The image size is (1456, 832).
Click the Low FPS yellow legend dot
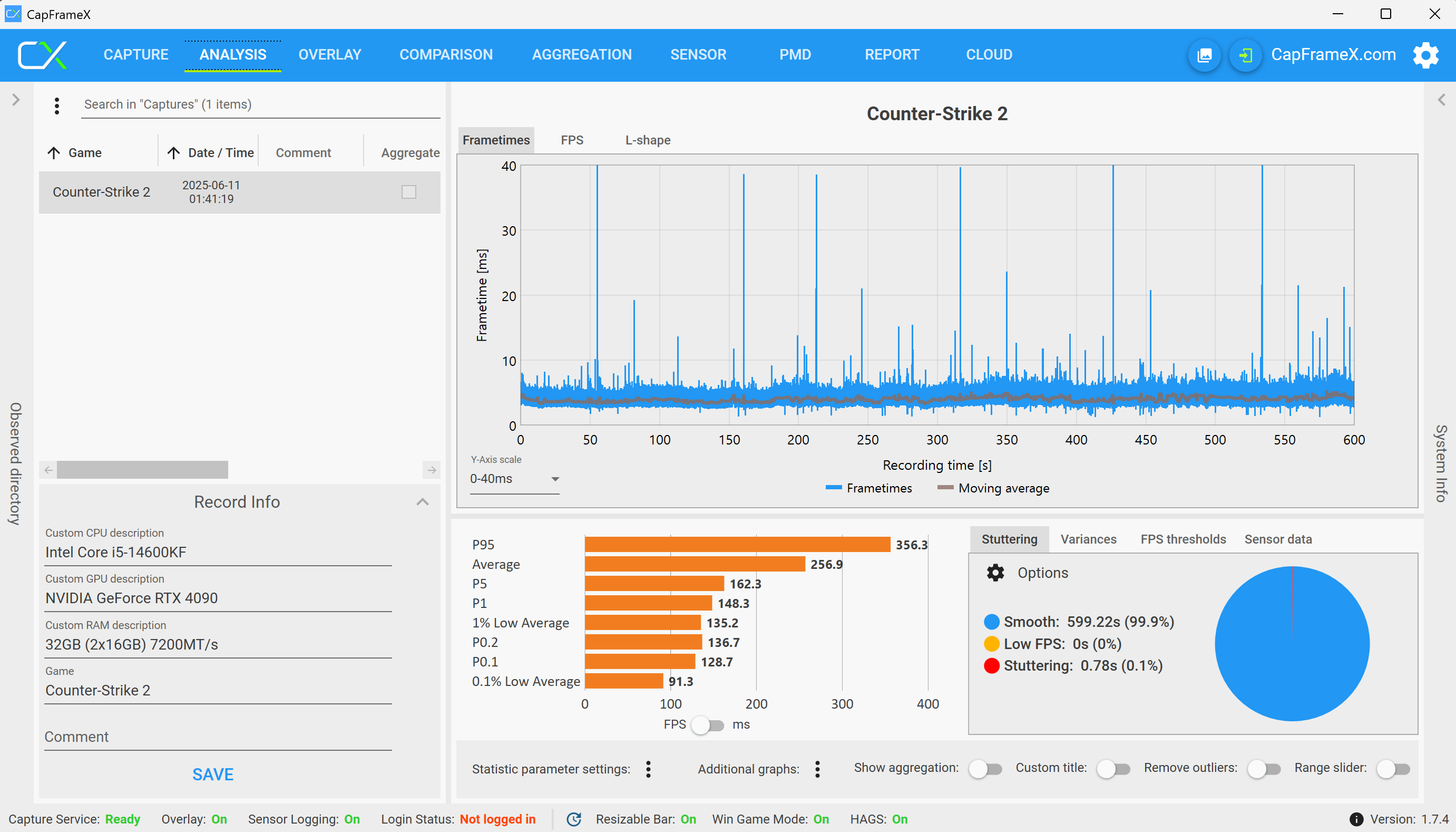coord(992,644)
